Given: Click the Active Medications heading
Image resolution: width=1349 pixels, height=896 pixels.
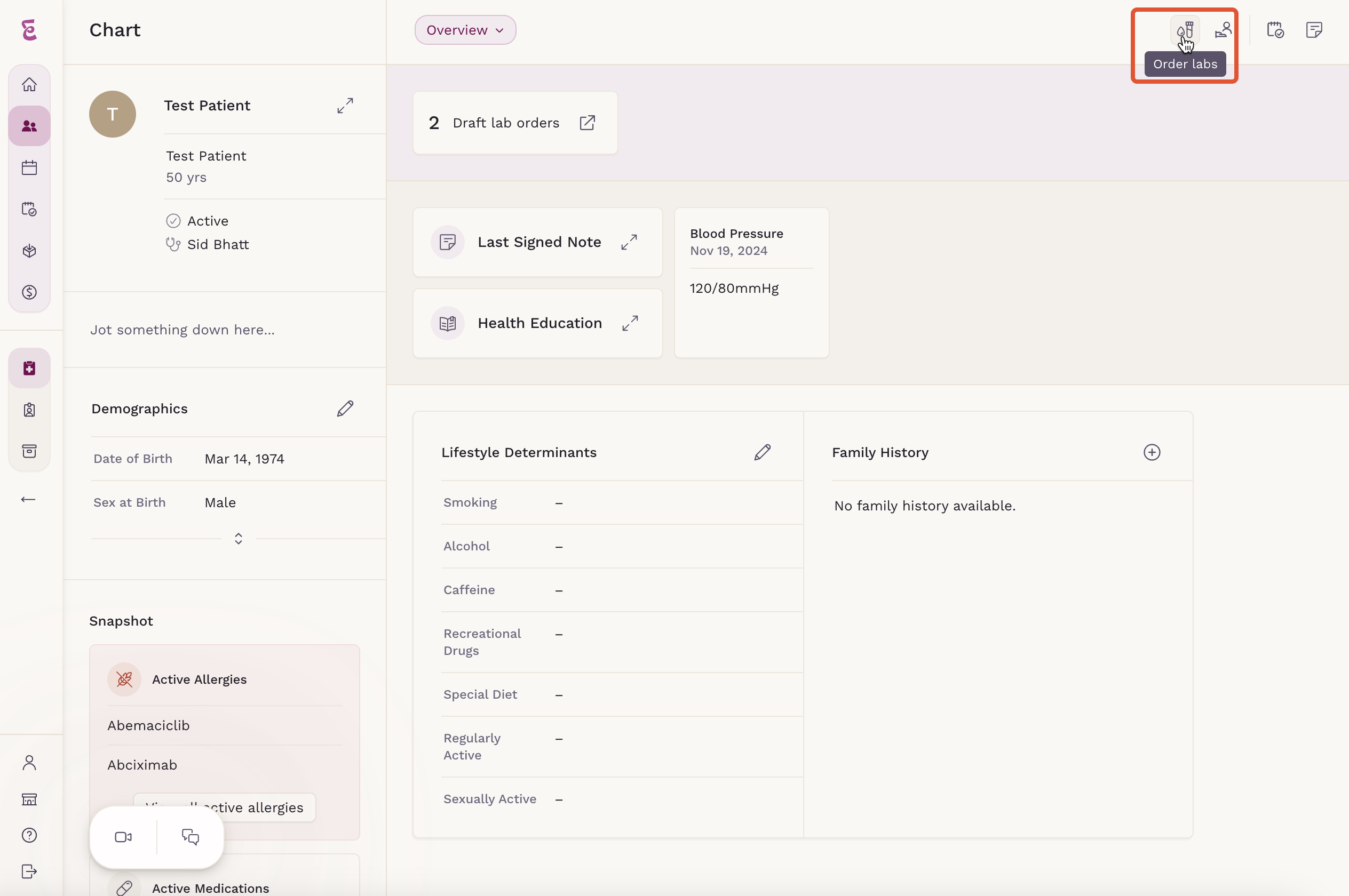Looking at the screenshot, I should pyautogui.click(x=210, y=888).
